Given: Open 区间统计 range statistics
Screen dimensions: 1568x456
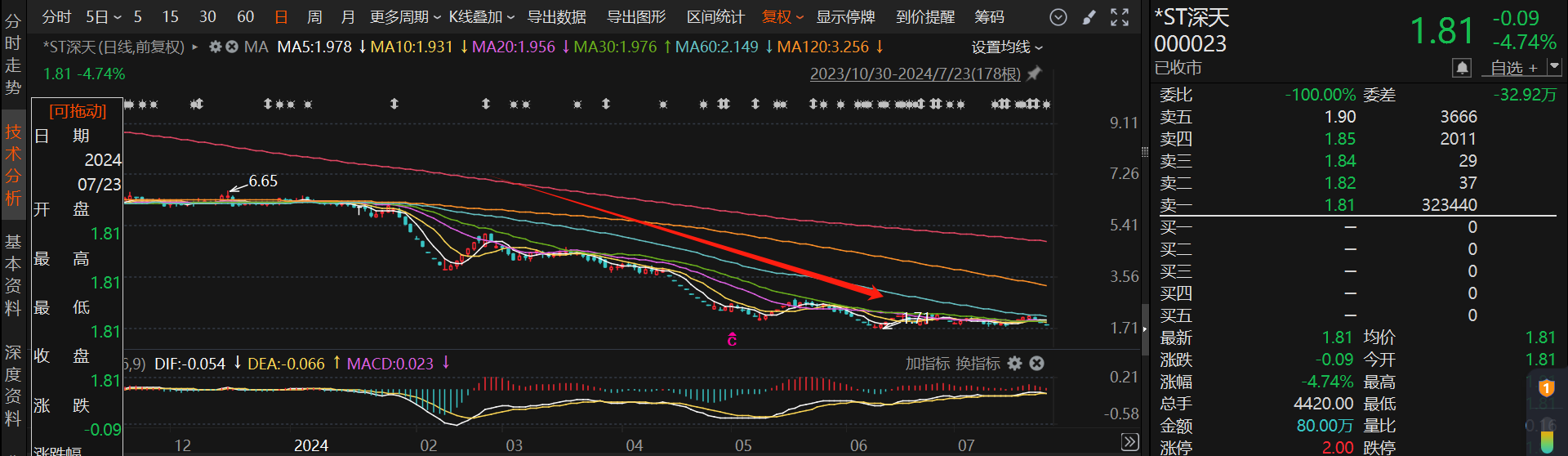Looking at the screenshot, I should coord(715,17).
